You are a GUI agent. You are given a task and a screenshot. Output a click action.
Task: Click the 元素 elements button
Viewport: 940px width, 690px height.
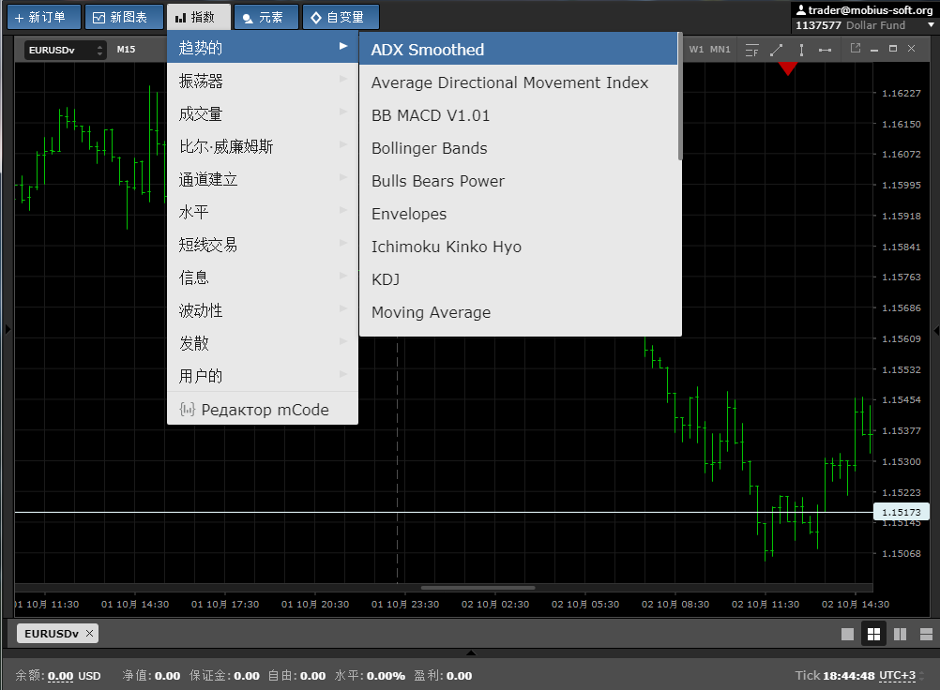[x=266, y=17]
